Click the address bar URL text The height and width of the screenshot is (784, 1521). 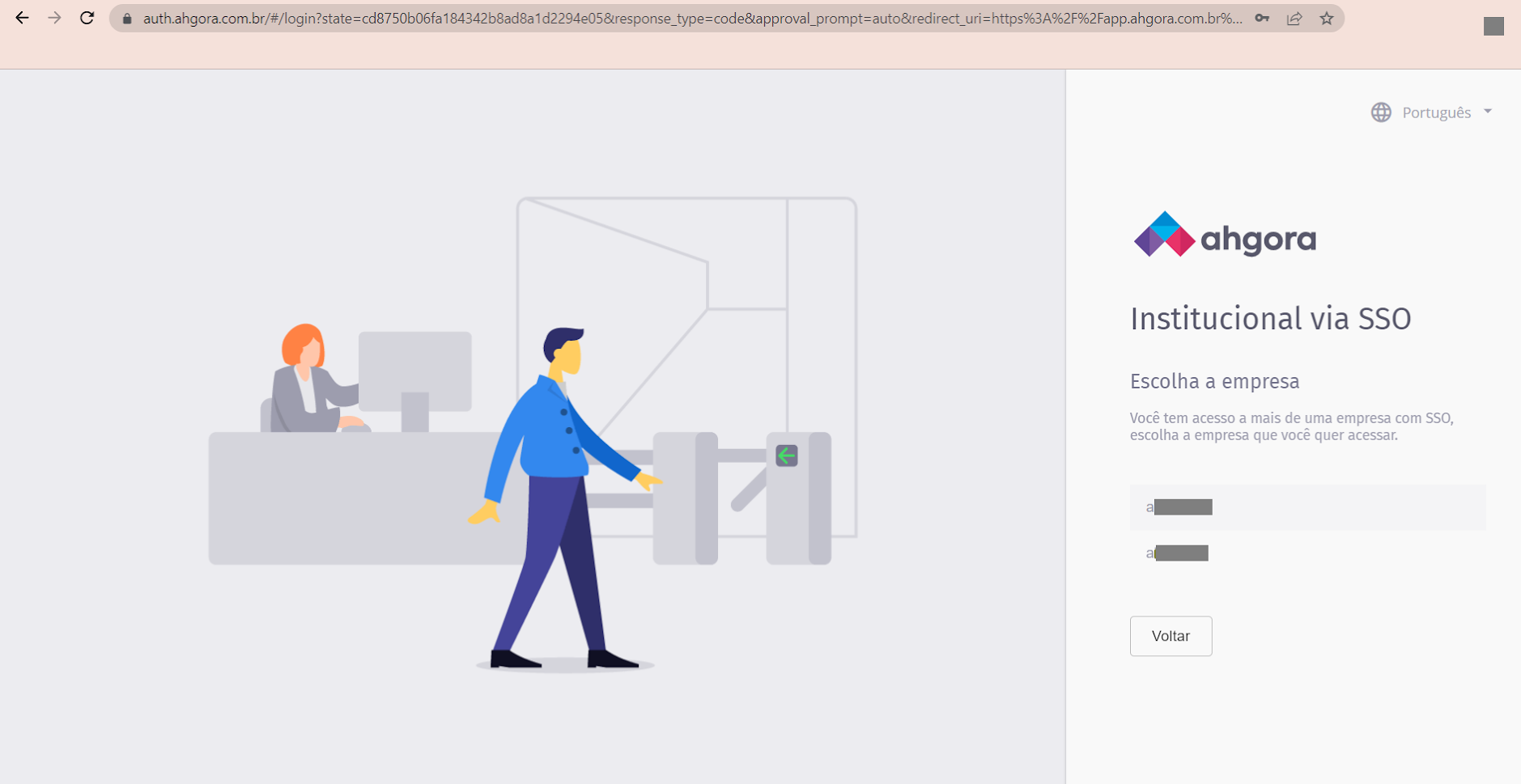(x=693, y=18)
